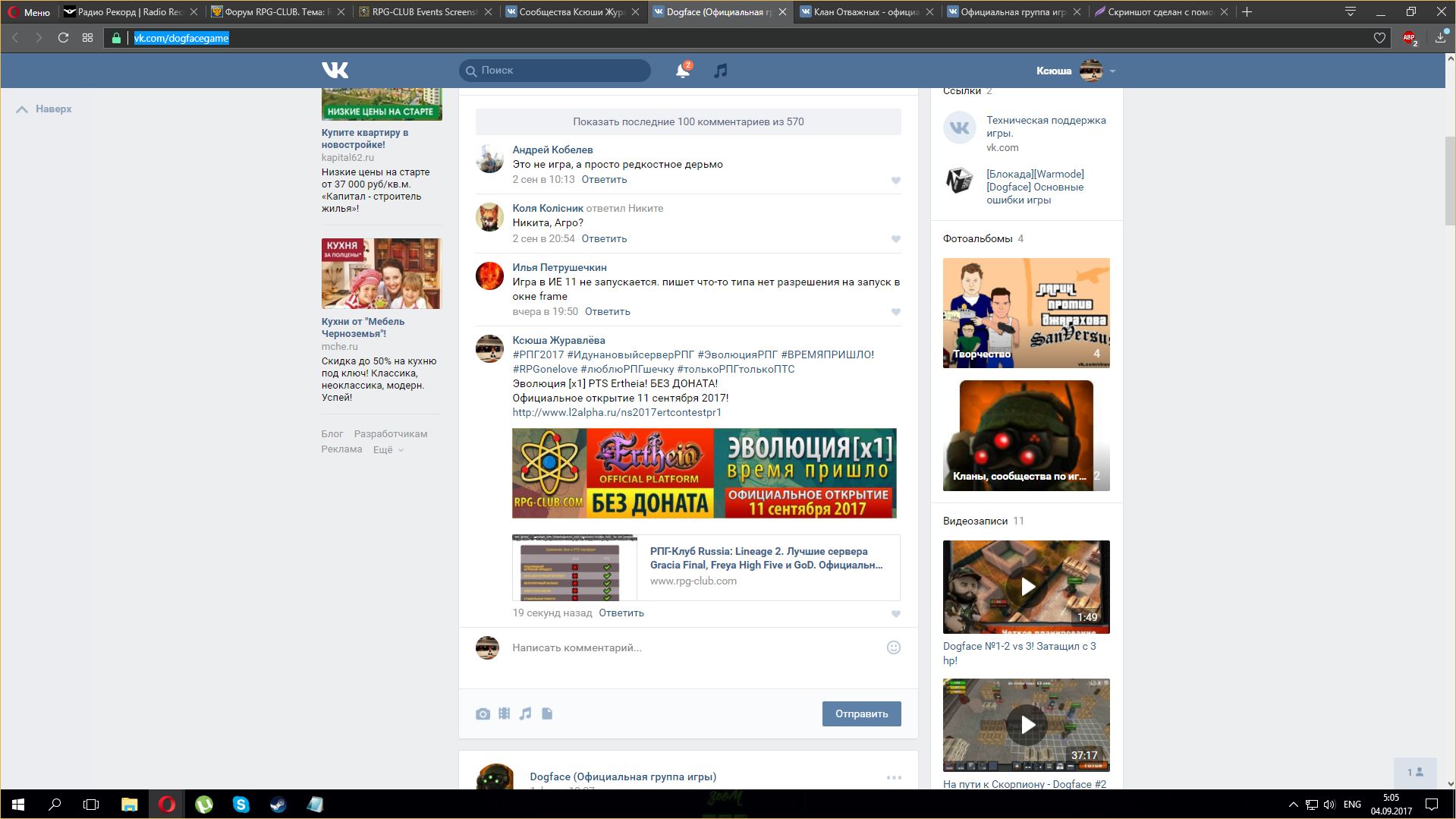Open Windows Start menu
Image resolution: width=1456 pixels, height=819 pixels.
click(x=18, y=805)
